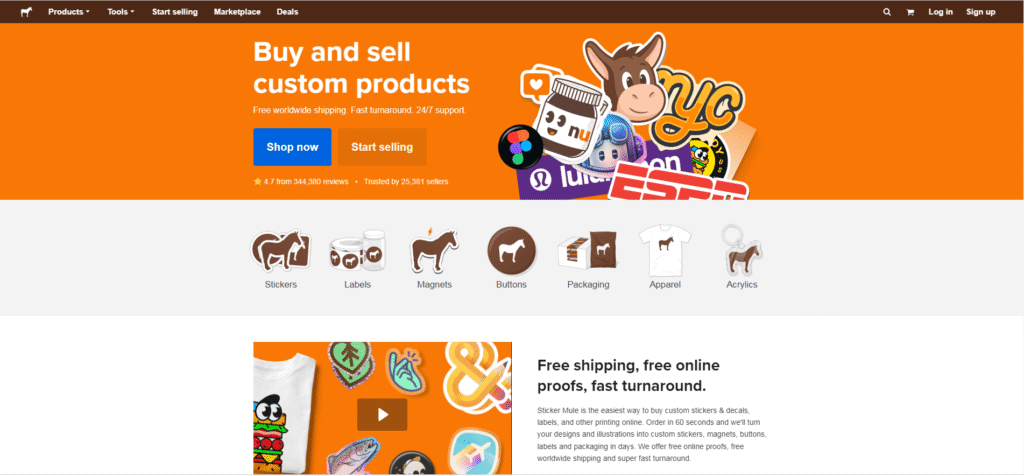Select the Stickers product icon

[281, 250]
